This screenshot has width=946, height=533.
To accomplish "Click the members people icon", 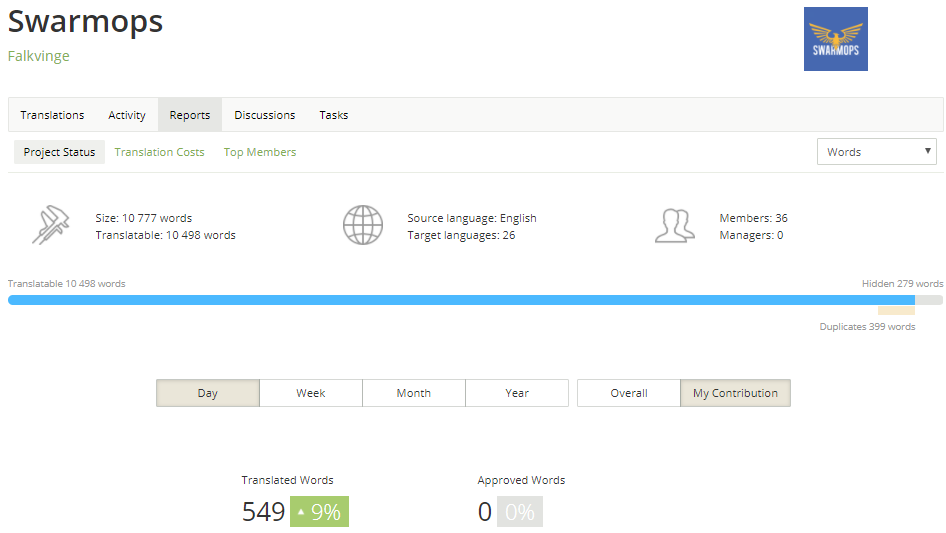I will pos(675,226).
